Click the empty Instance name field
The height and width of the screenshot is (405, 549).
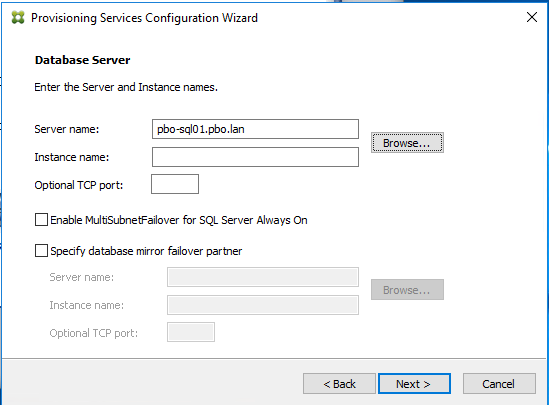pos(255,157)
